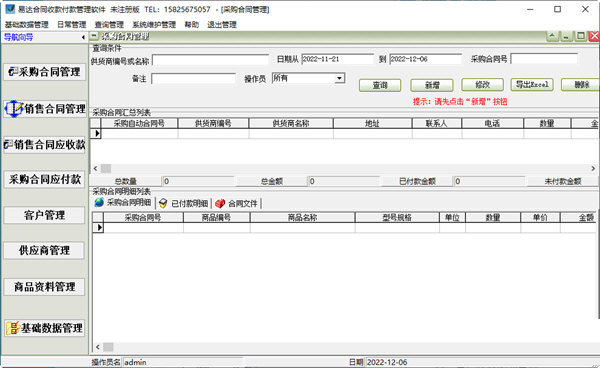Click the admin operator name in status bar
This screenshot has height=368, width=600.
tap(135, 362)
